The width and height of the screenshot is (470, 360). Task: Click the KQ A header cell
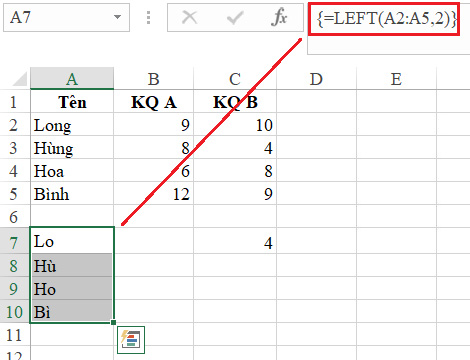pos(154,102)
